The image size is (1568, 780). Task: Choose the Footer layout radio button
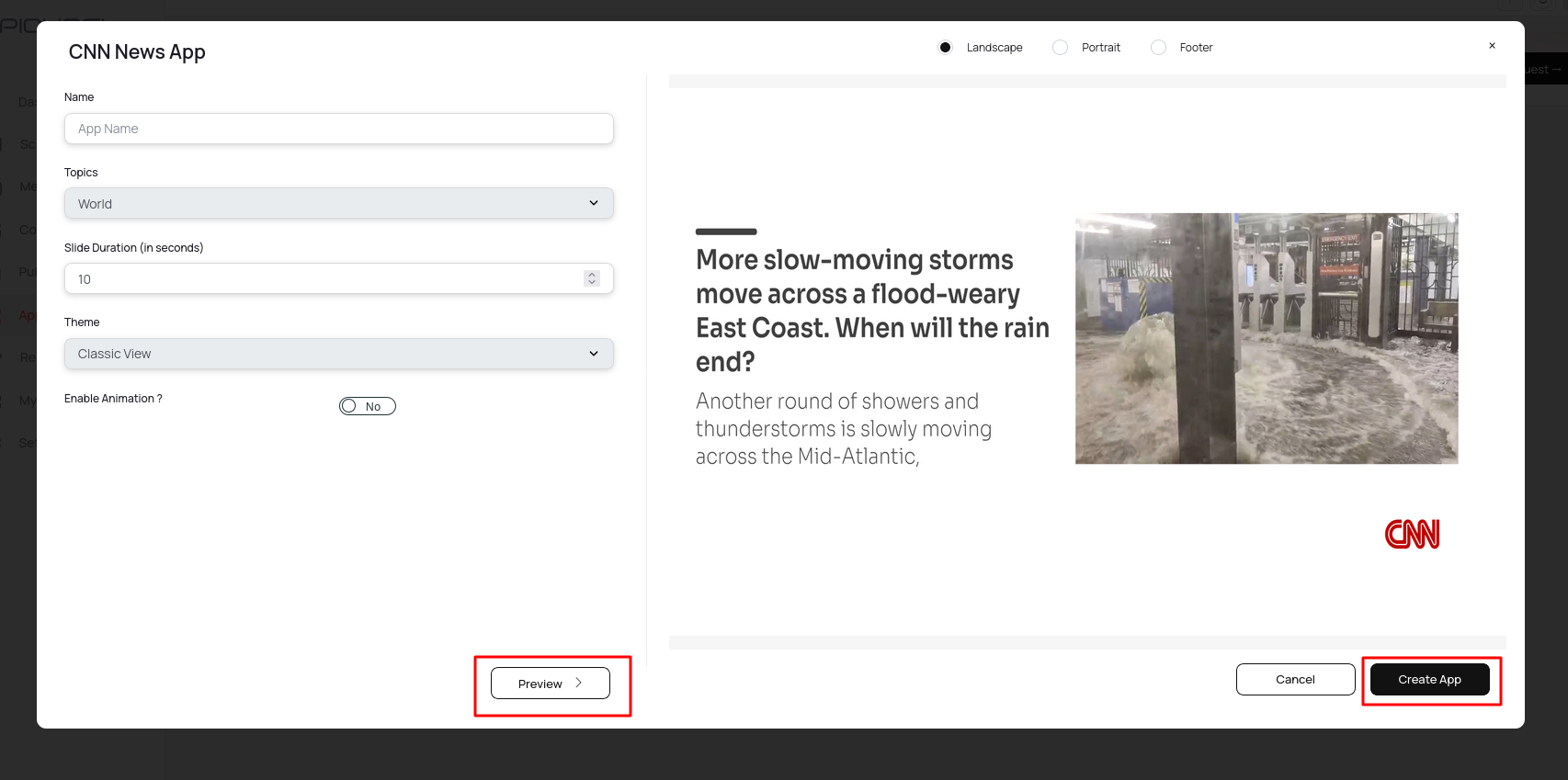(1158, 48)
